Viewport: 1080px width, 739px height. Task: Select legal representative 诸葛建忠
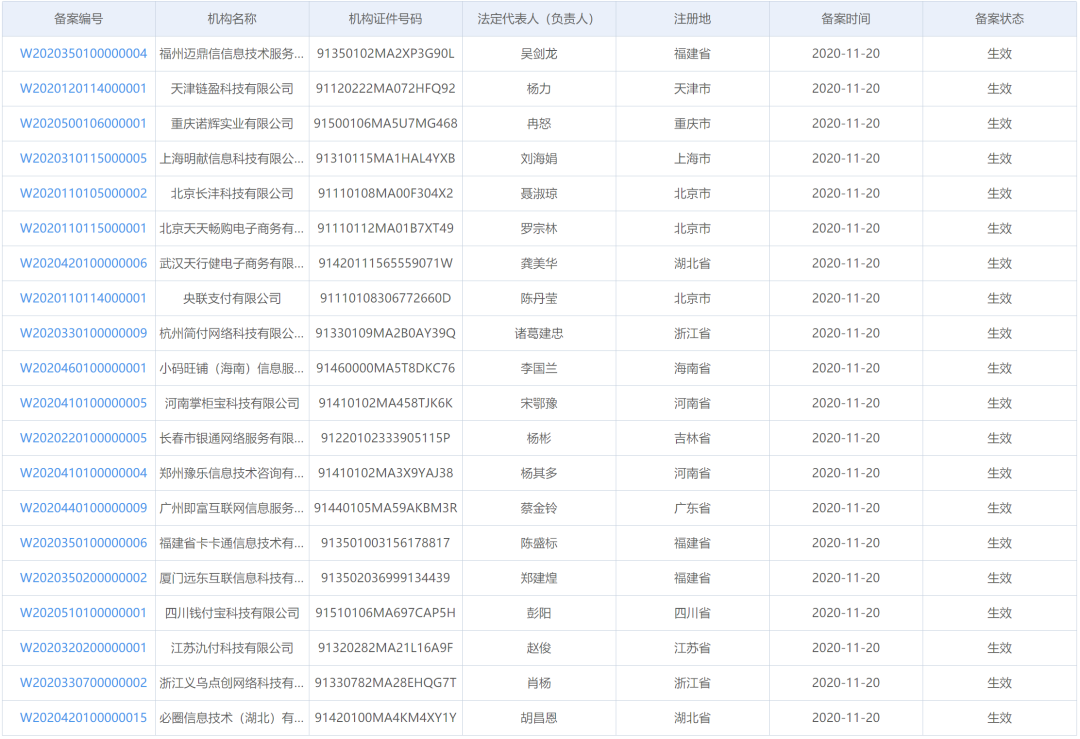[x=539, y=333]
